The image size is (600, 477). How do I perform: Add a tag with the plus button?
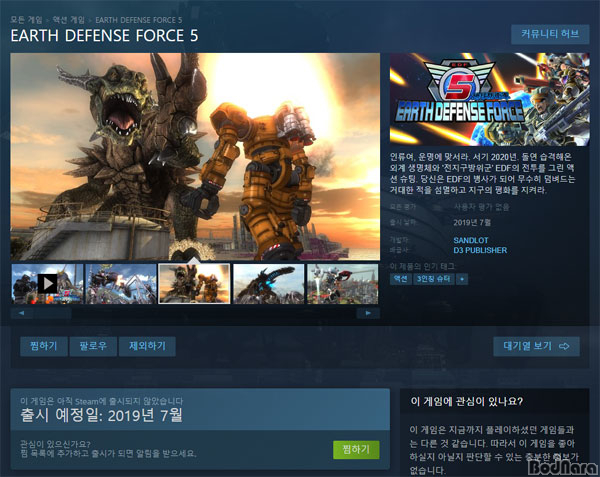(462, 279)
